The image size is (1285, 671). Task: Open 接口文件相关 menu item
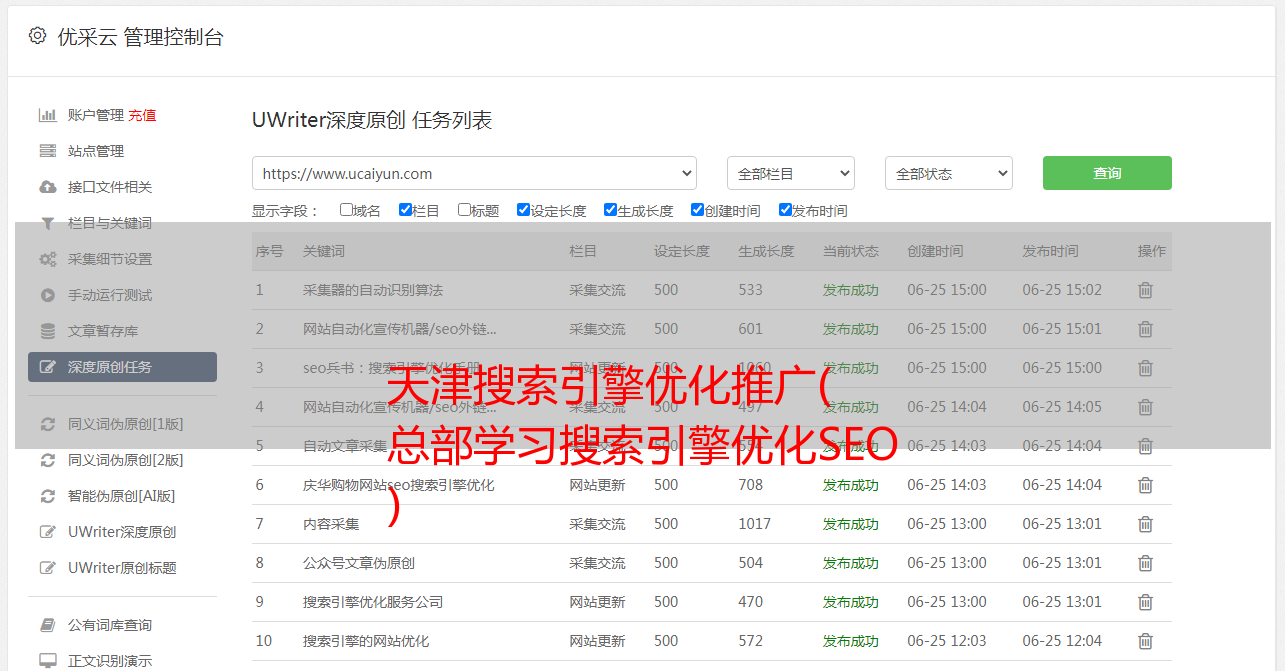[110, 187]
